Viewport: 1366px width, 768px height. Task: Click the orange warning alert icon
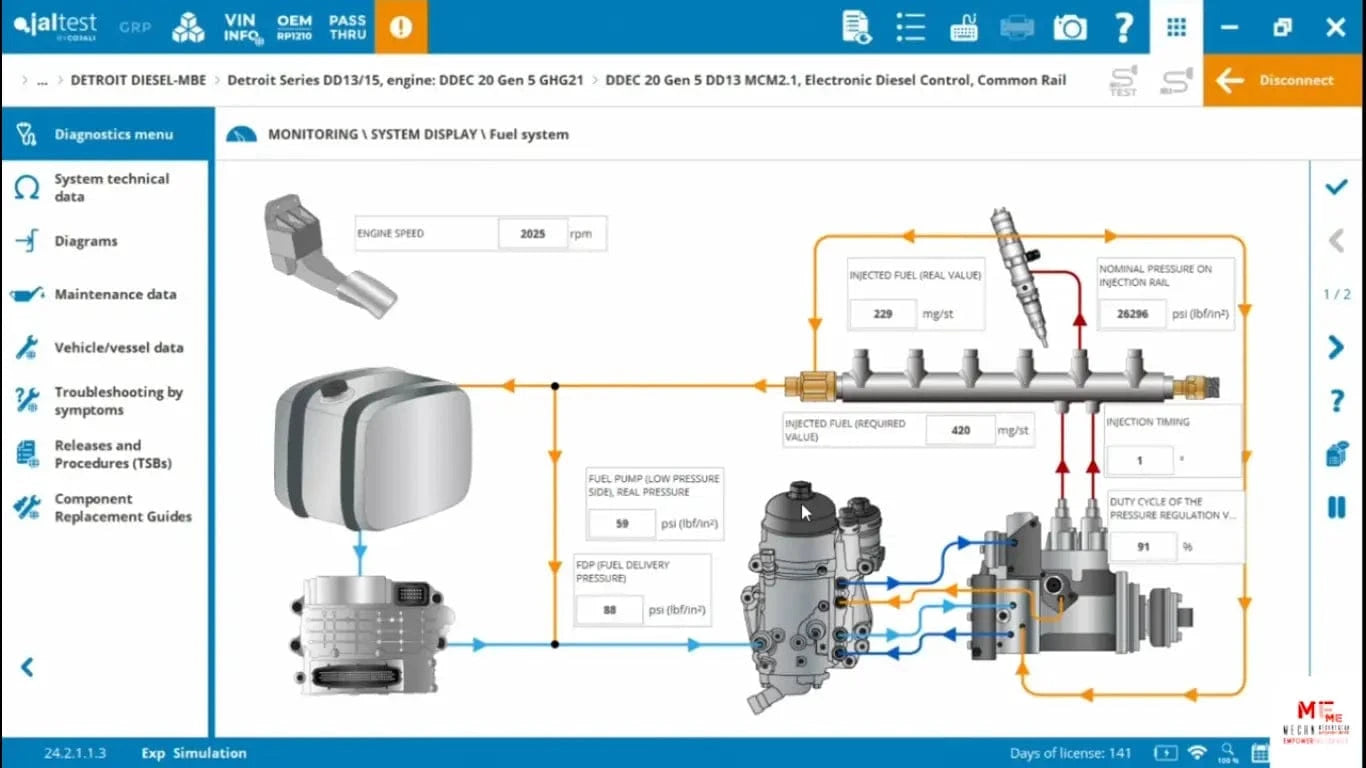coord(401,27)
